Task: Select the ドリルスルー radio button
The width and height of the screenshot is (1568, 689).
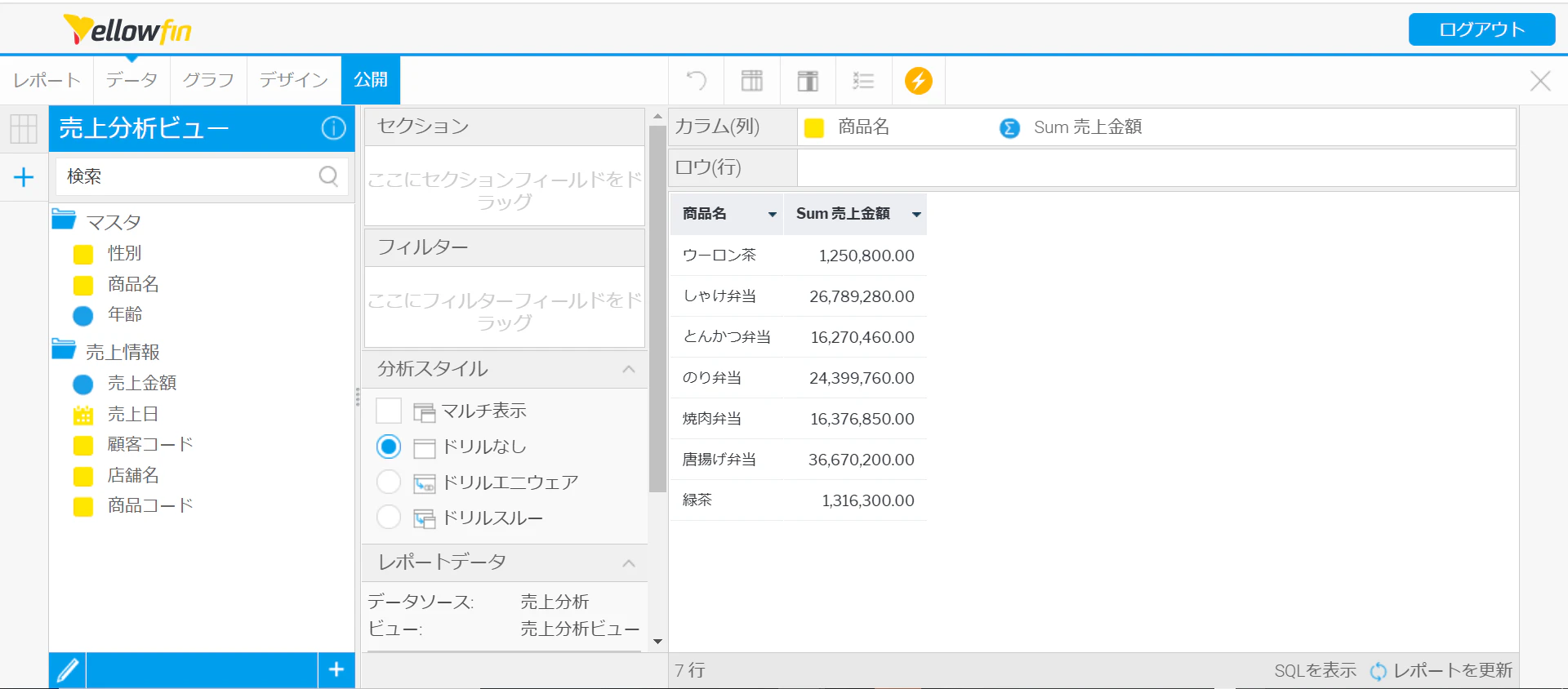Action: coord(389,518)
